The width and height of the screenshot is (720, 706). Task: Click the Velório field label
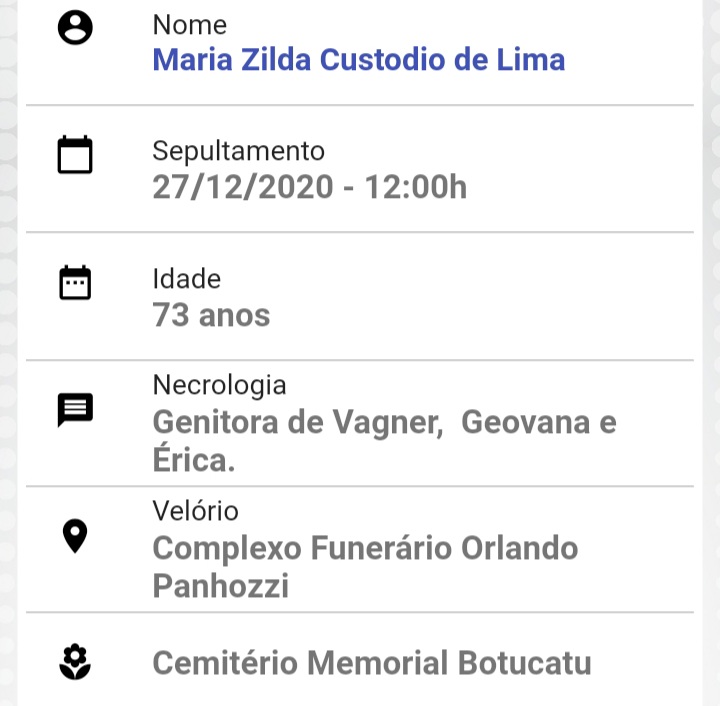[196, 510]
